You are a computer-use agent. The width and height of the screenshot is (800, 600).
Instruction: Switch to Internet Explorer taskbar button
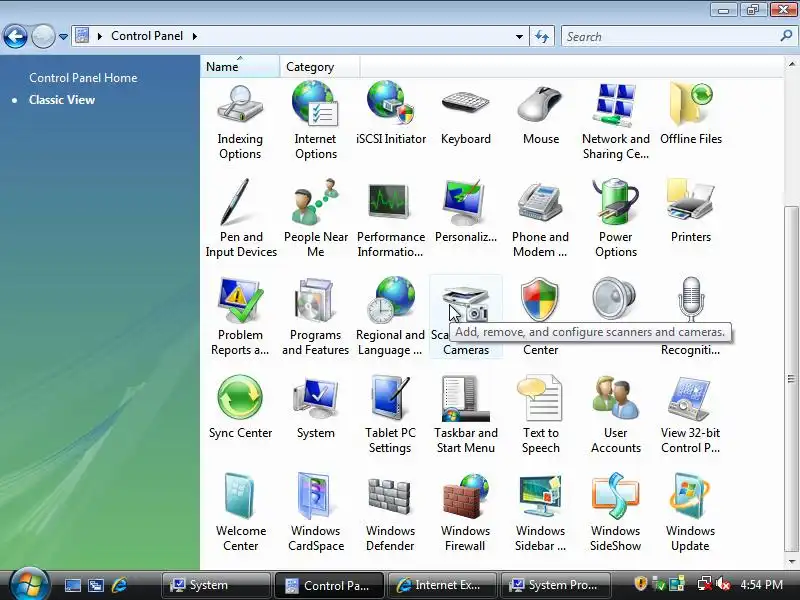click(442, 585)
